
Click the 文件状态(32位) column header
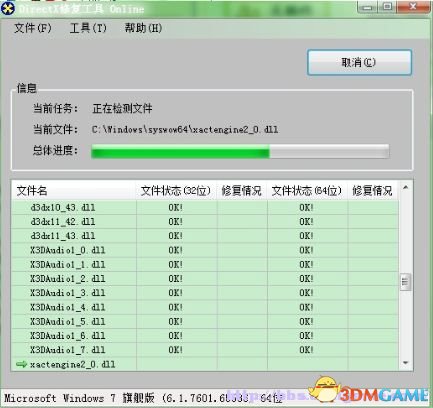pos(176,191)
